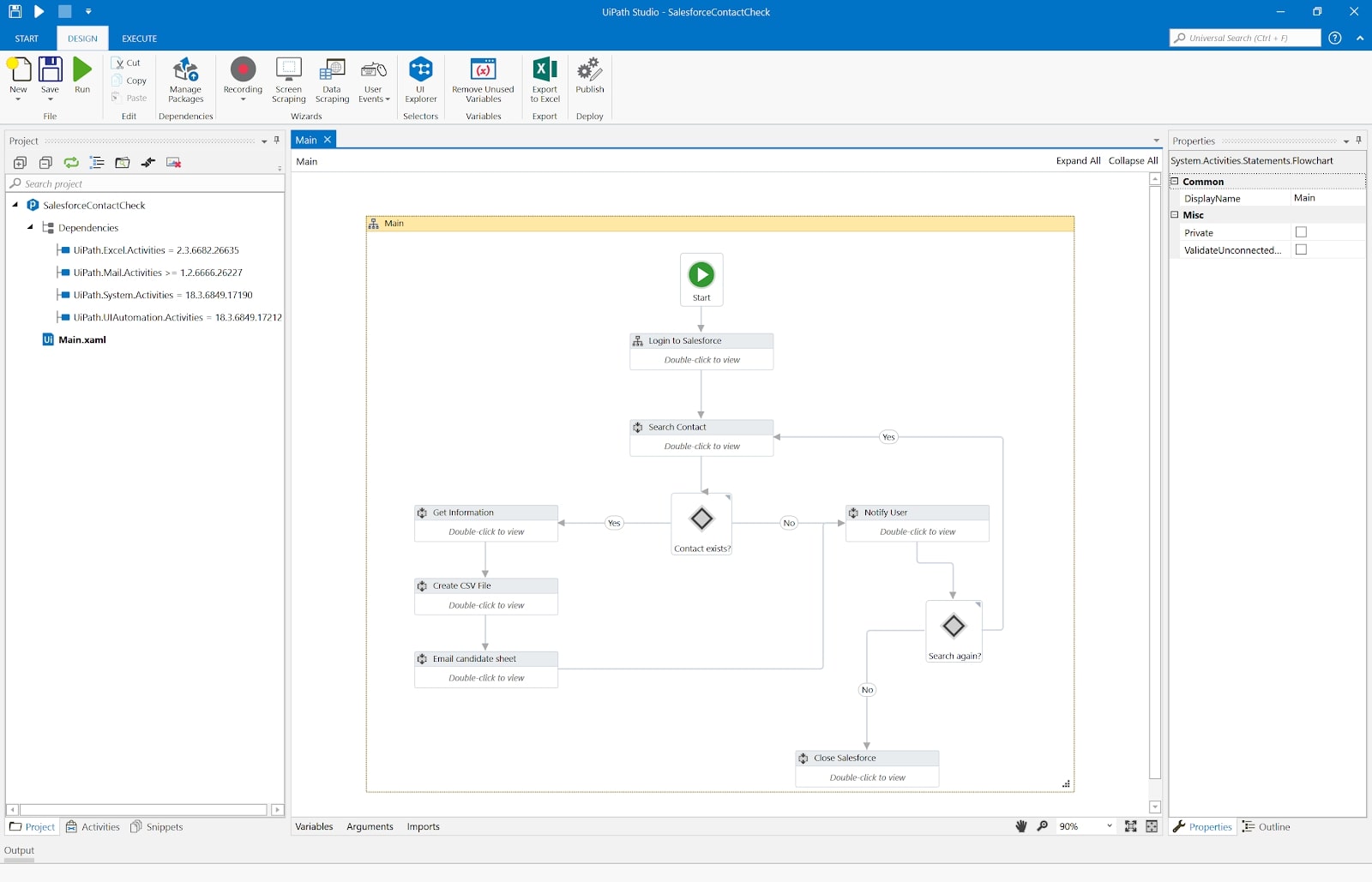Click the Expand All link
The image size is (1372, 882).
pyautogui.click(x=1078, y=160)
